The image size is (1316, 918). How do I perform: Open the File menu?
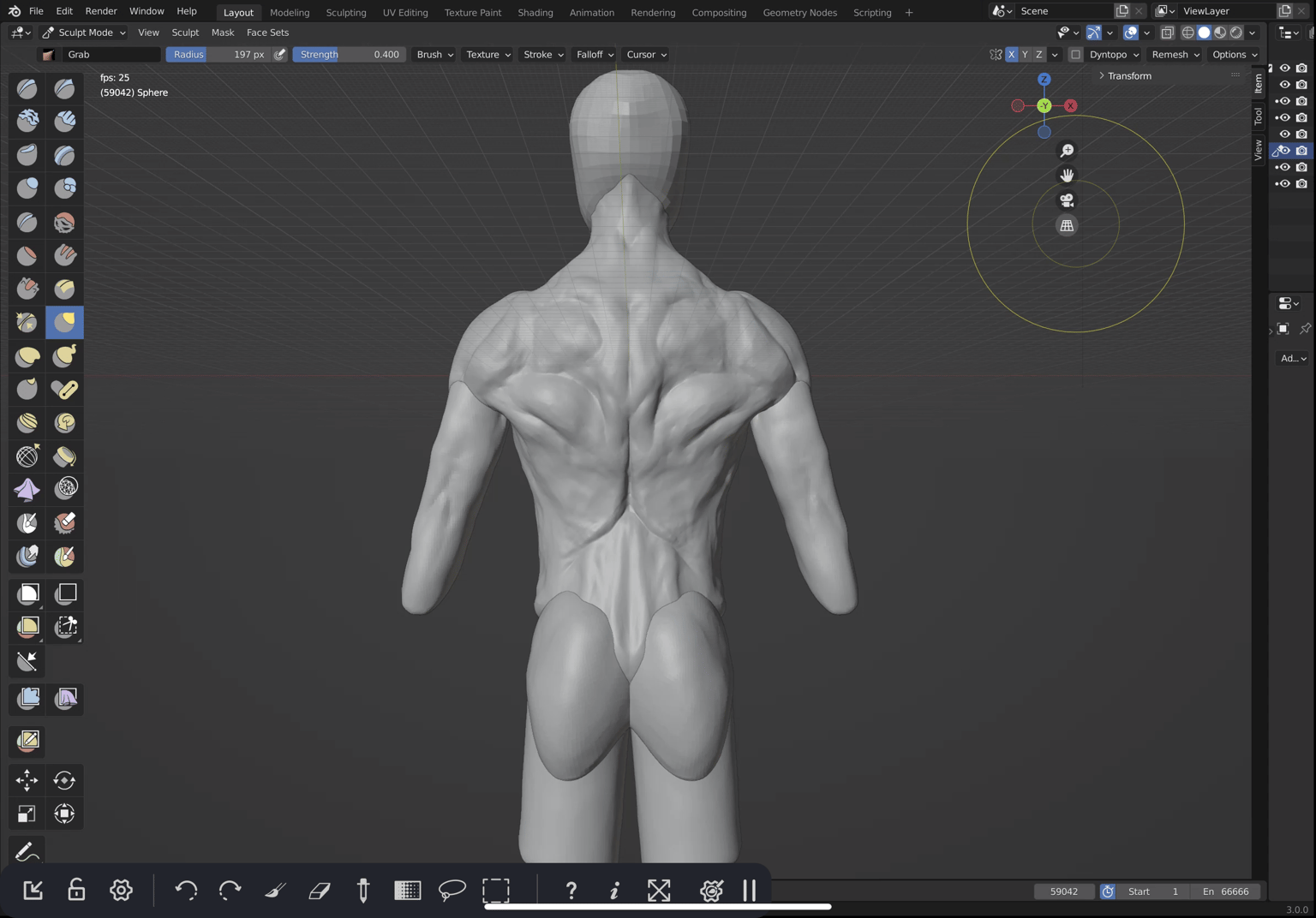(x=36, y=11)
